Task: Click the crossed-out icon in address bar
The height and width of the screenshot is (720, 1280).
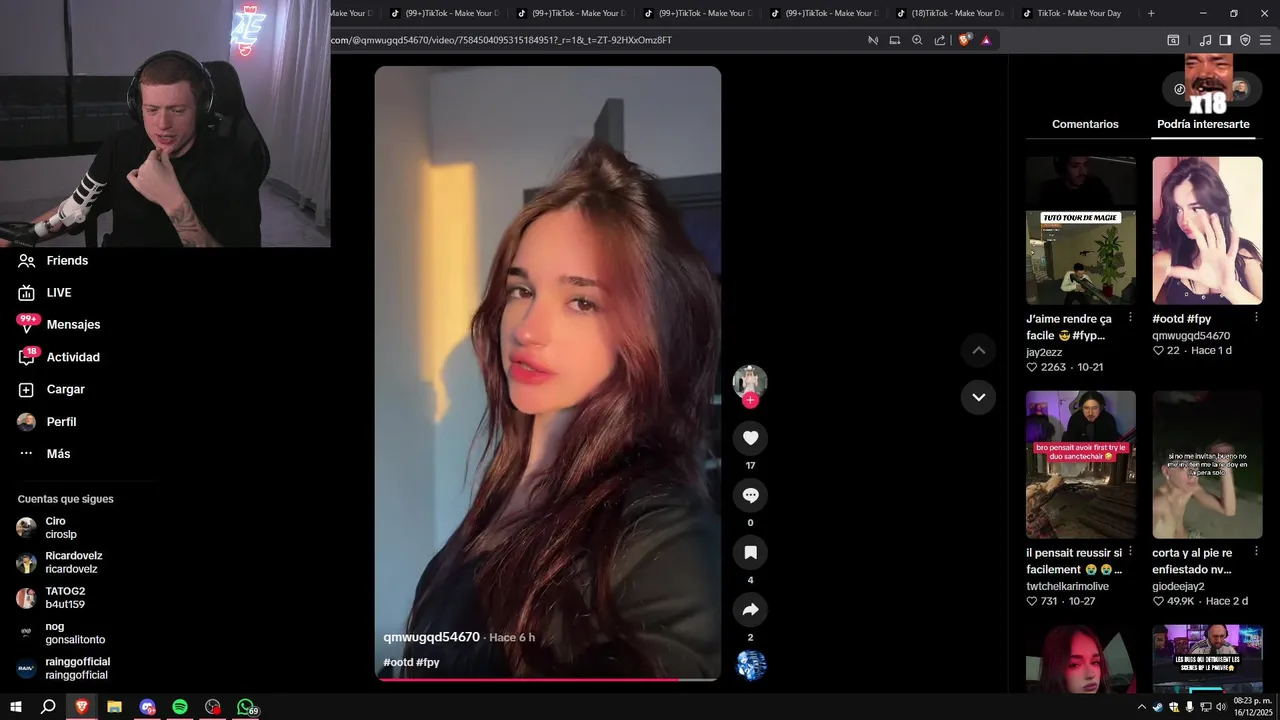Action: (873, 40)
